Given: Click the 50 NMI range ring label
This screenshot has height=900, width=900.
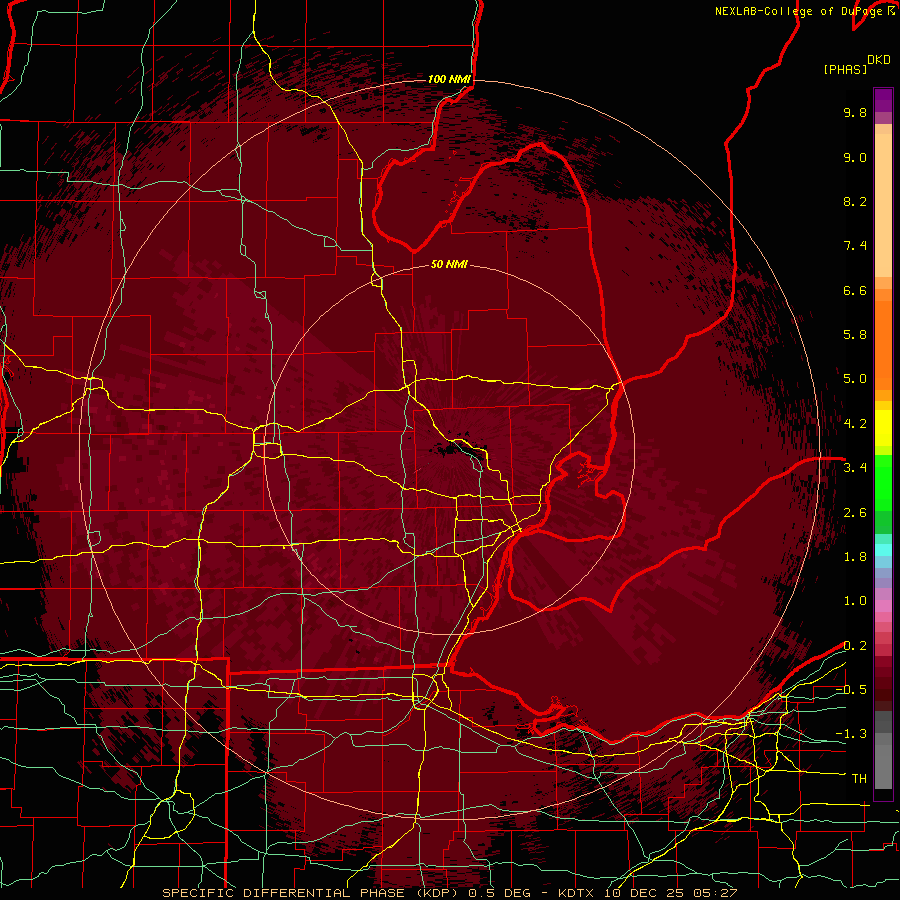Looking at the screenshot, I should [449, 265].
